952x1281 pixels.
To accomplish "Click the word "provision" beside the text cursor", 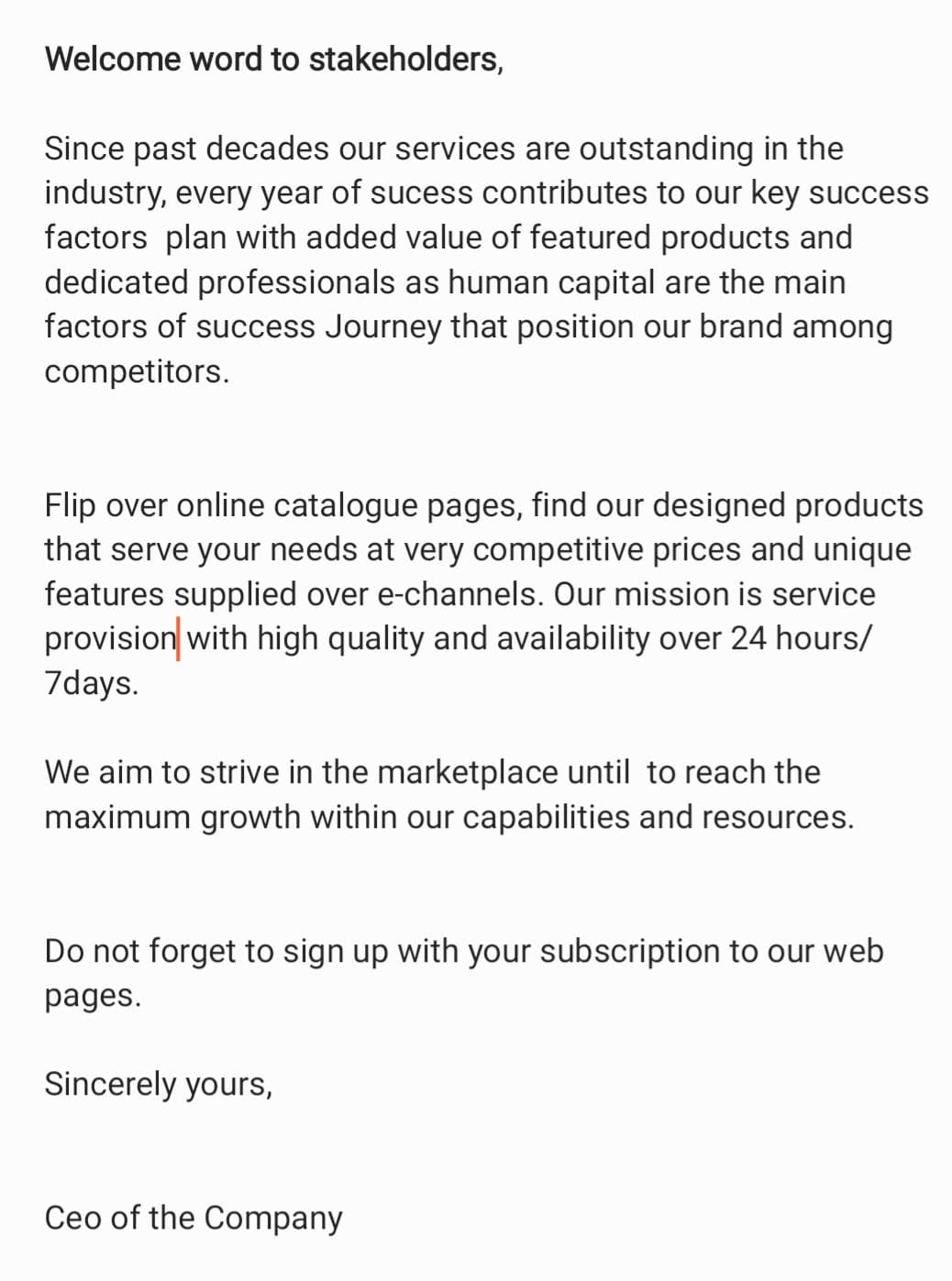I will (x=108, y=639).
